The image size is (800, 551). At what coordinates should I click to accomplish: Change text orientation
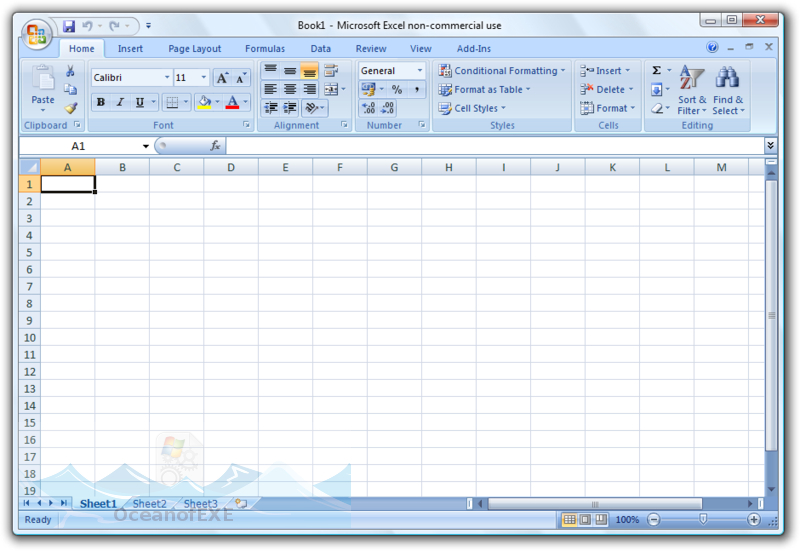tap(312, 108)
